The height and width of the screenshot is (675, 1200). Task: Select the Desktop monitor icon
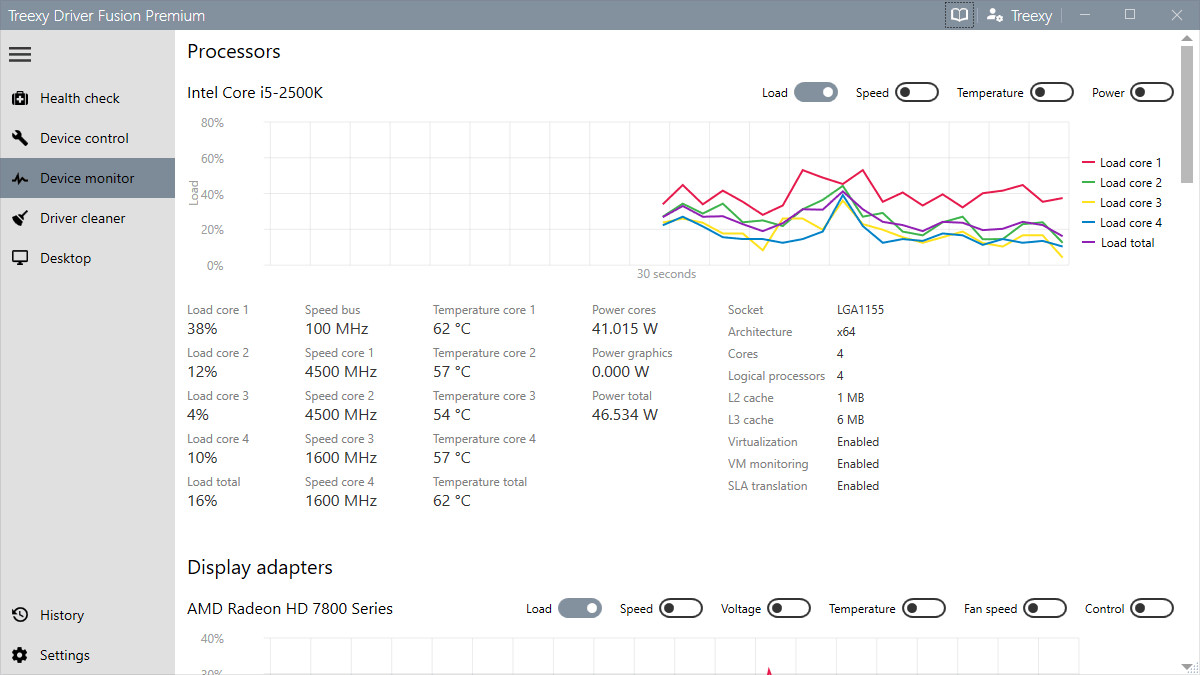[x=20, y=257]
